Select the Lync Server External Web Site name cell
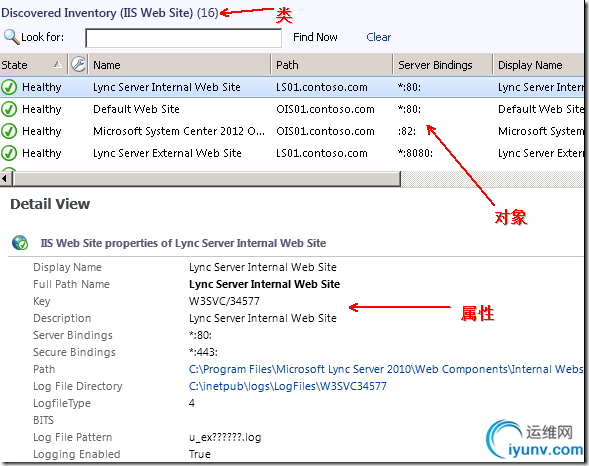Screen dimensions: 589x466 coord(167,153)
